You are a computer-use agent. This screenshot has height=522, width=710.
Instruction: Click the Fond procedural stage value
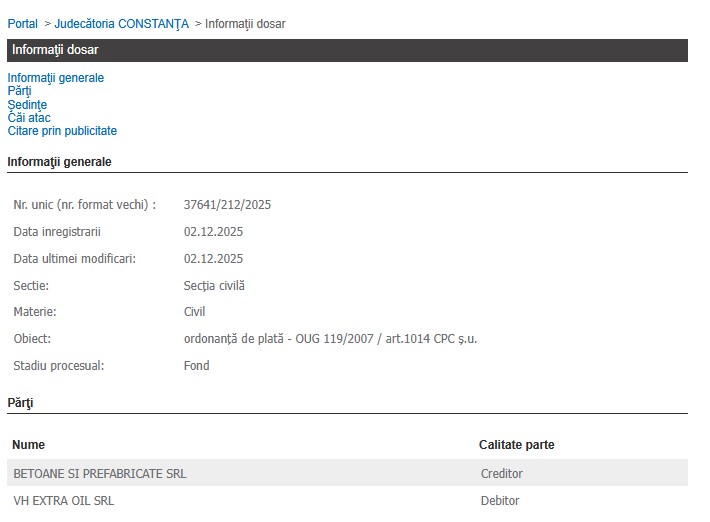197,366
